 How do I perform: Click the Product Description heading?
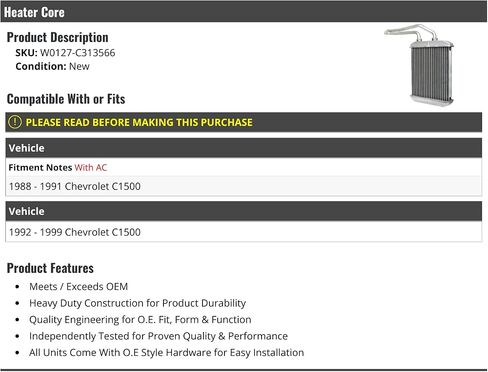coord(57,37)
